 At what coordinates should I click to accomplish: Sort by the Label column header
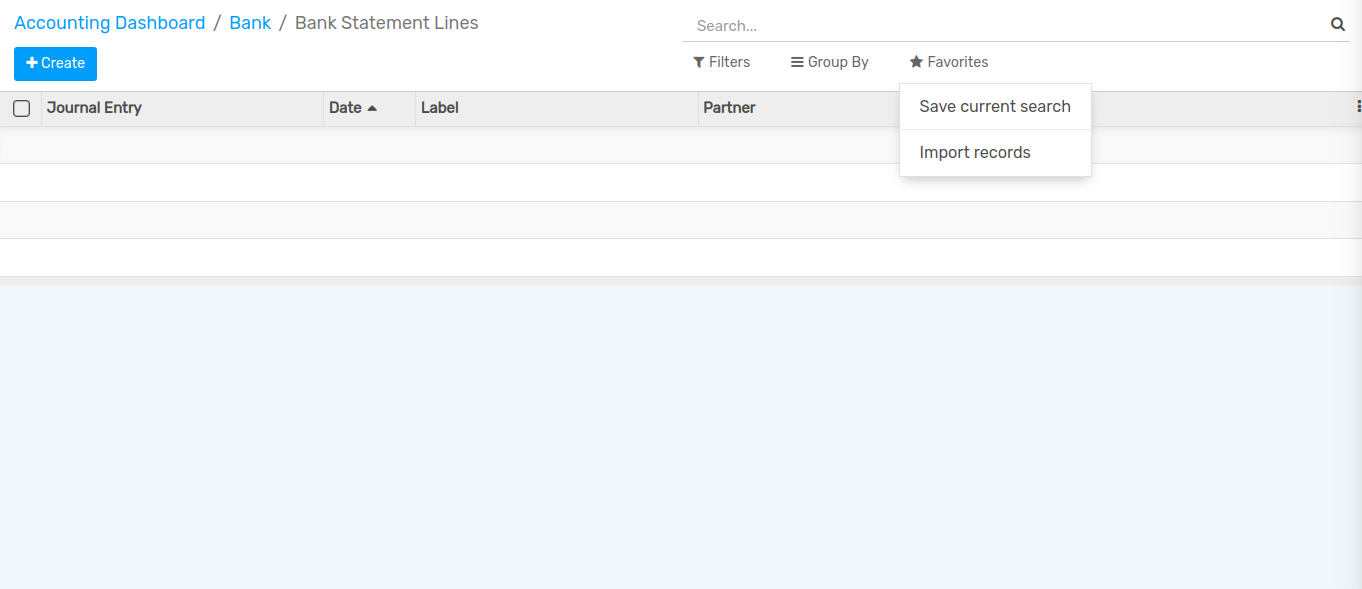pyautogui.click(x=440, y=108)
